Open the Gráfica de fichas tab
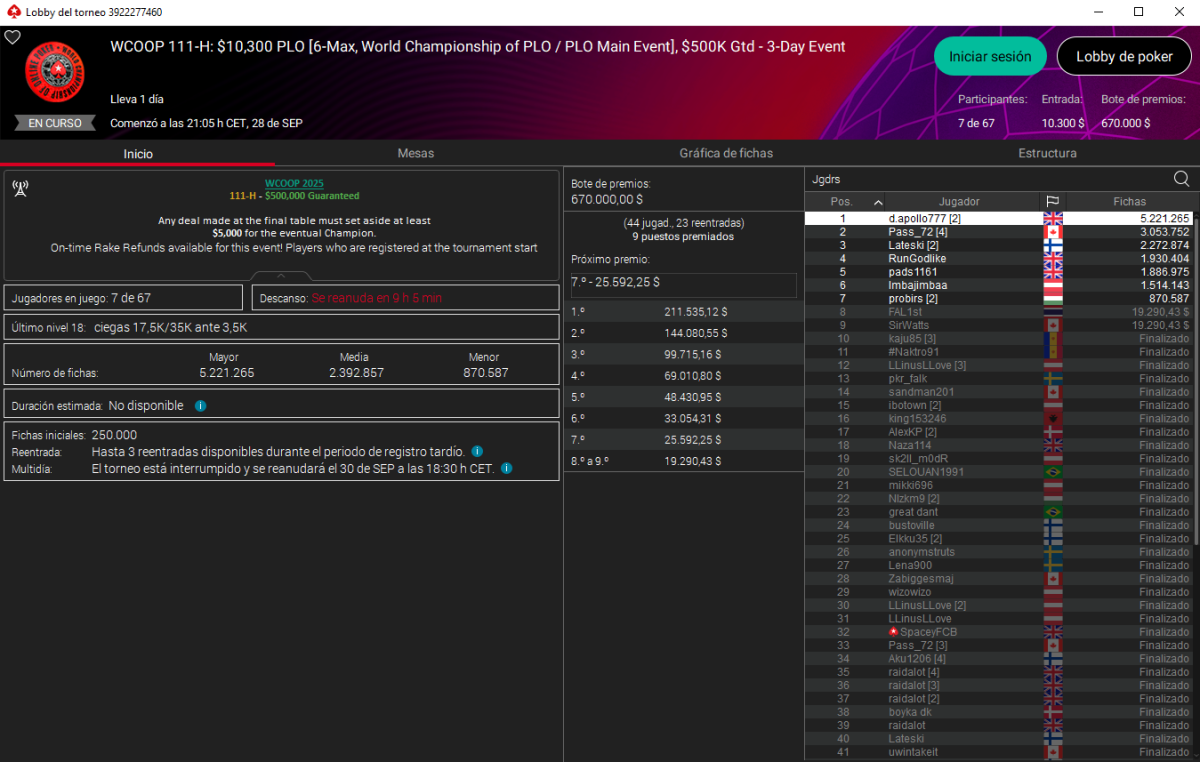This screenshot has height=762, width=1200. click(726, 153)
